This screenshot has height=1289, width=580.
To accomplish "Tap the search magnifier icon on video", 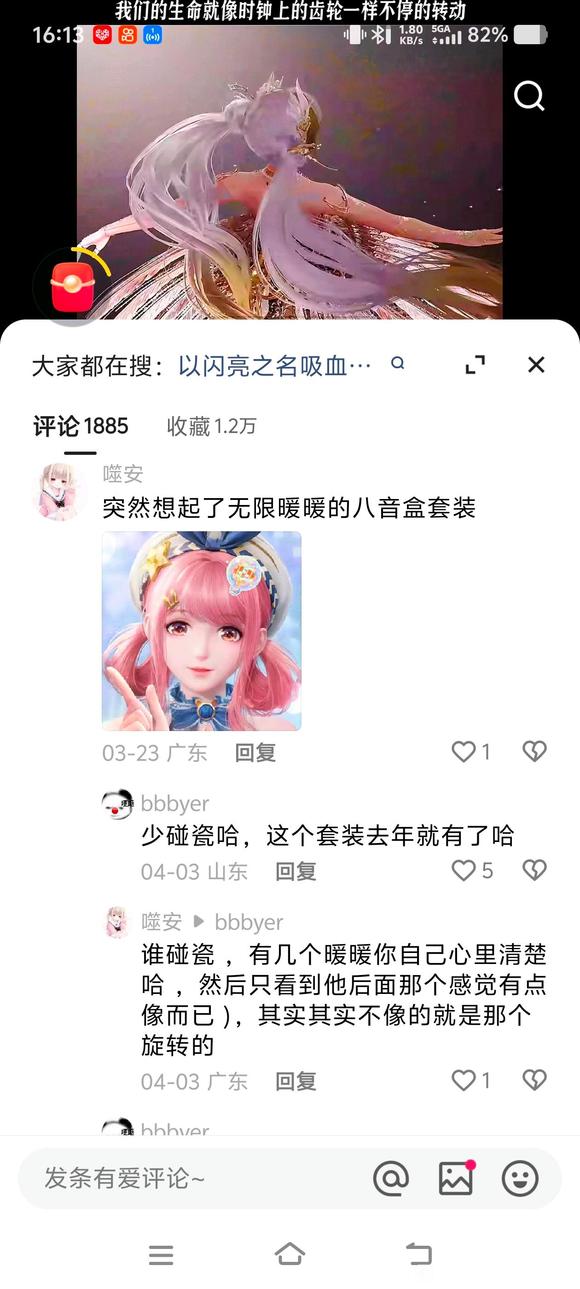I will [x=529, y=96].
